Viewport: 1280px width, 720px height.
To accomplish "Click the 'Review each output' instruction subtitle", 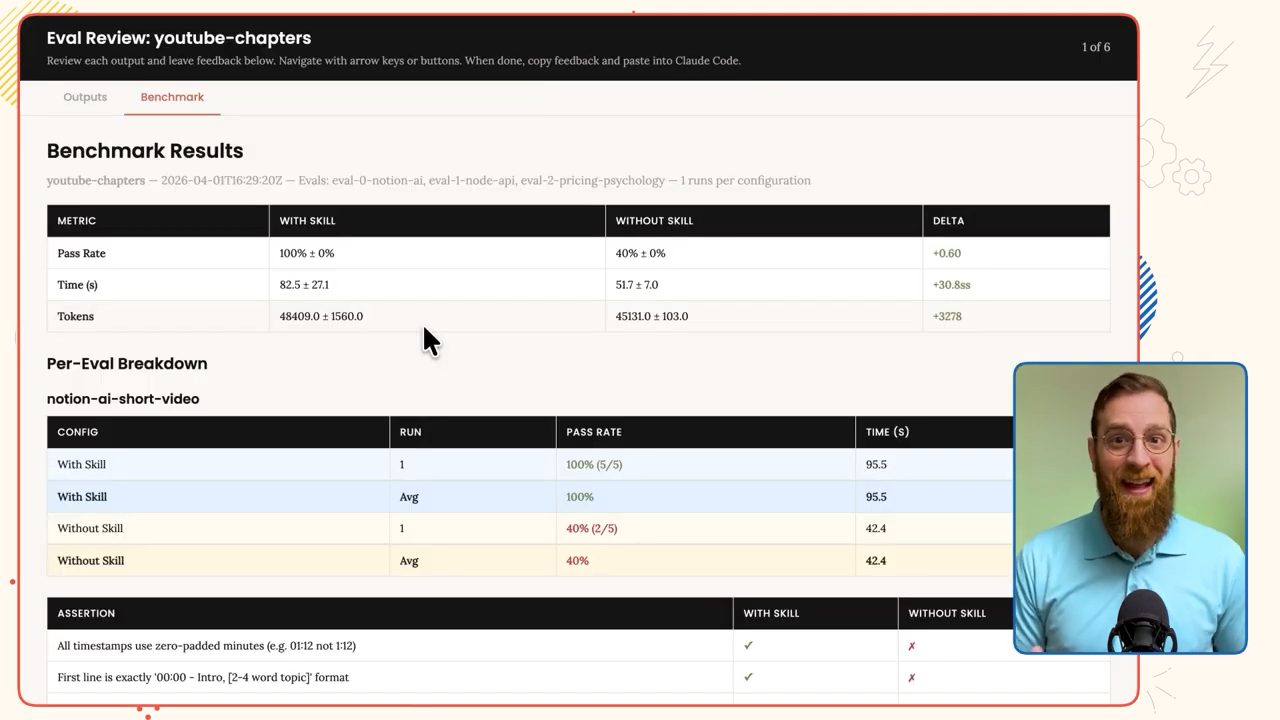I will [394, 60].
